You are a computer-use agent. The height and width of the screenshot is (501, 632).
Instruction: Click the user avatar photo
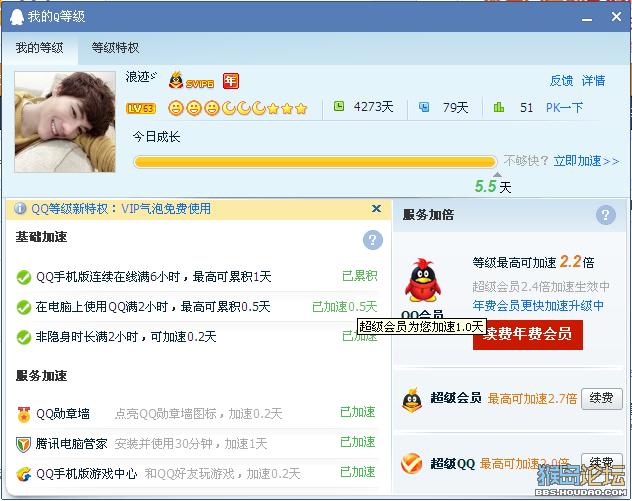[65, 122]
